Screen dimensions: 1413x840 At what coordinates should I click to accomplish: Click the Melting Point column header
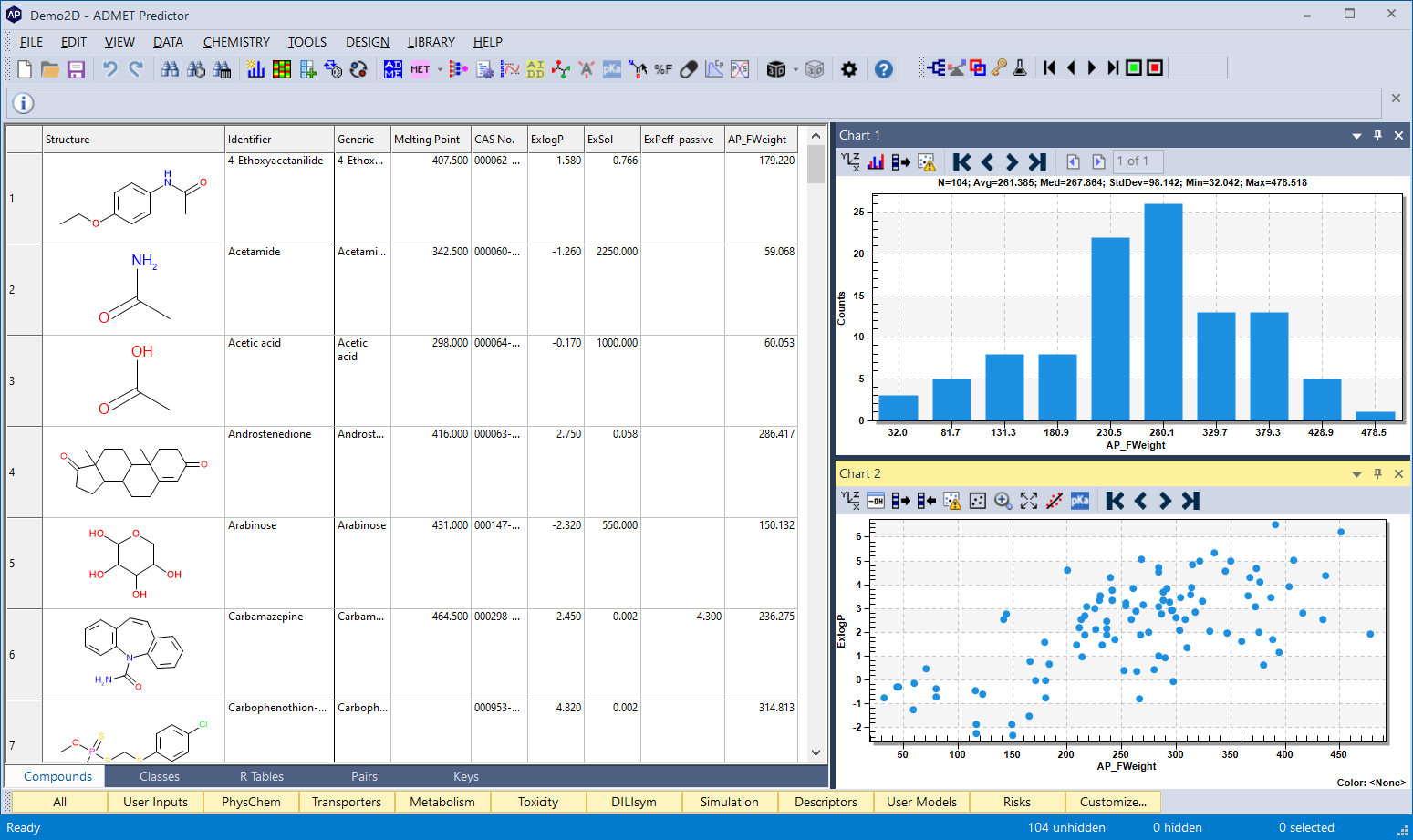click(x=431, y=140)
